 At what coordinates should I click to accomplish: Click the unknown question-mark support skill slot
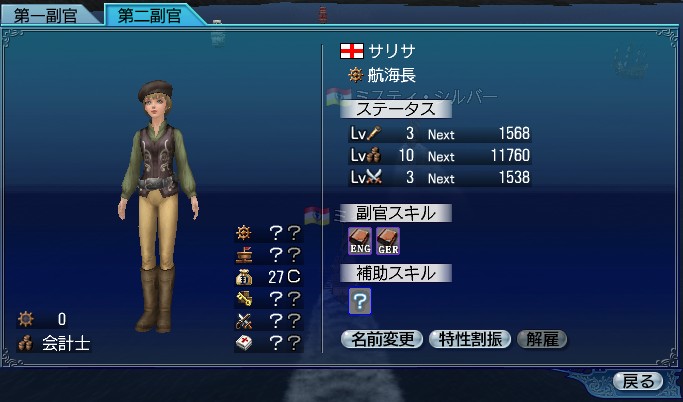[x=360, y=301]
